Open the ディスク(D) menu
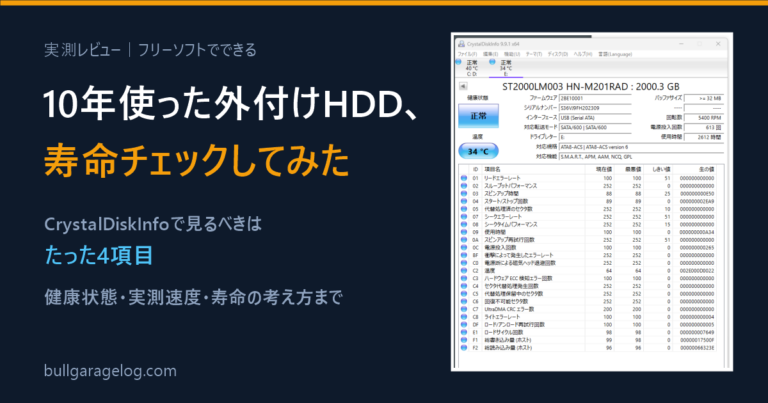This screenshot has width=768, height=403. pyautogui.click(x=557, y=54)
